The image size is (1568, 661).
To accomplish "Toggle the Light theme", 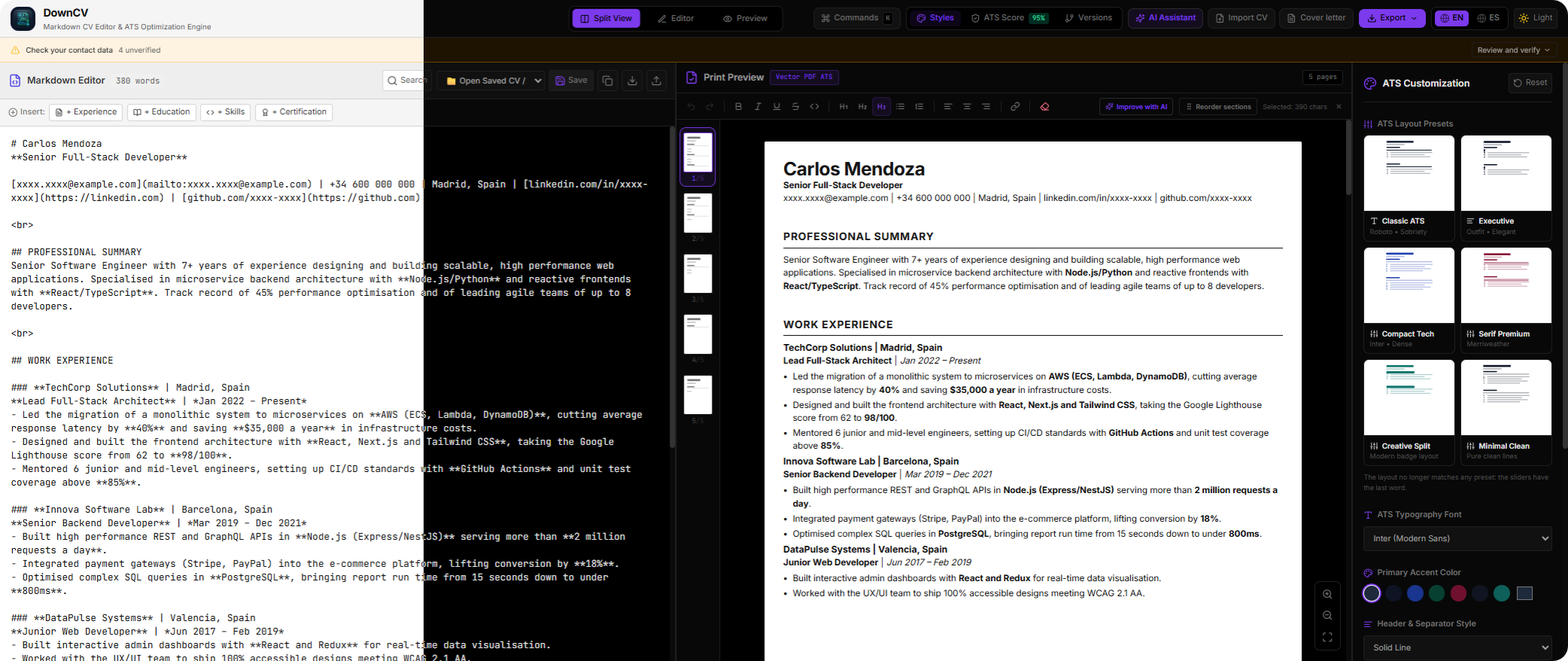I will click(1536, 18).
